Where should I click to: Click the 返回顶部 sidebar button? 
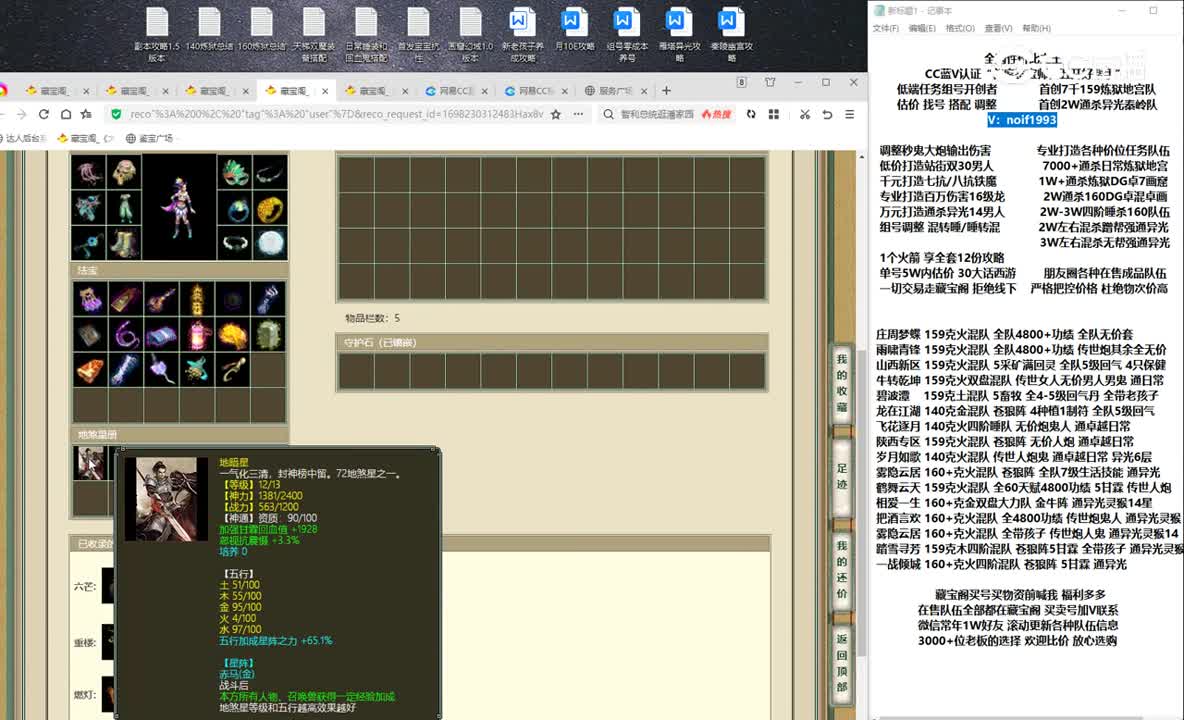pos(842,663)
